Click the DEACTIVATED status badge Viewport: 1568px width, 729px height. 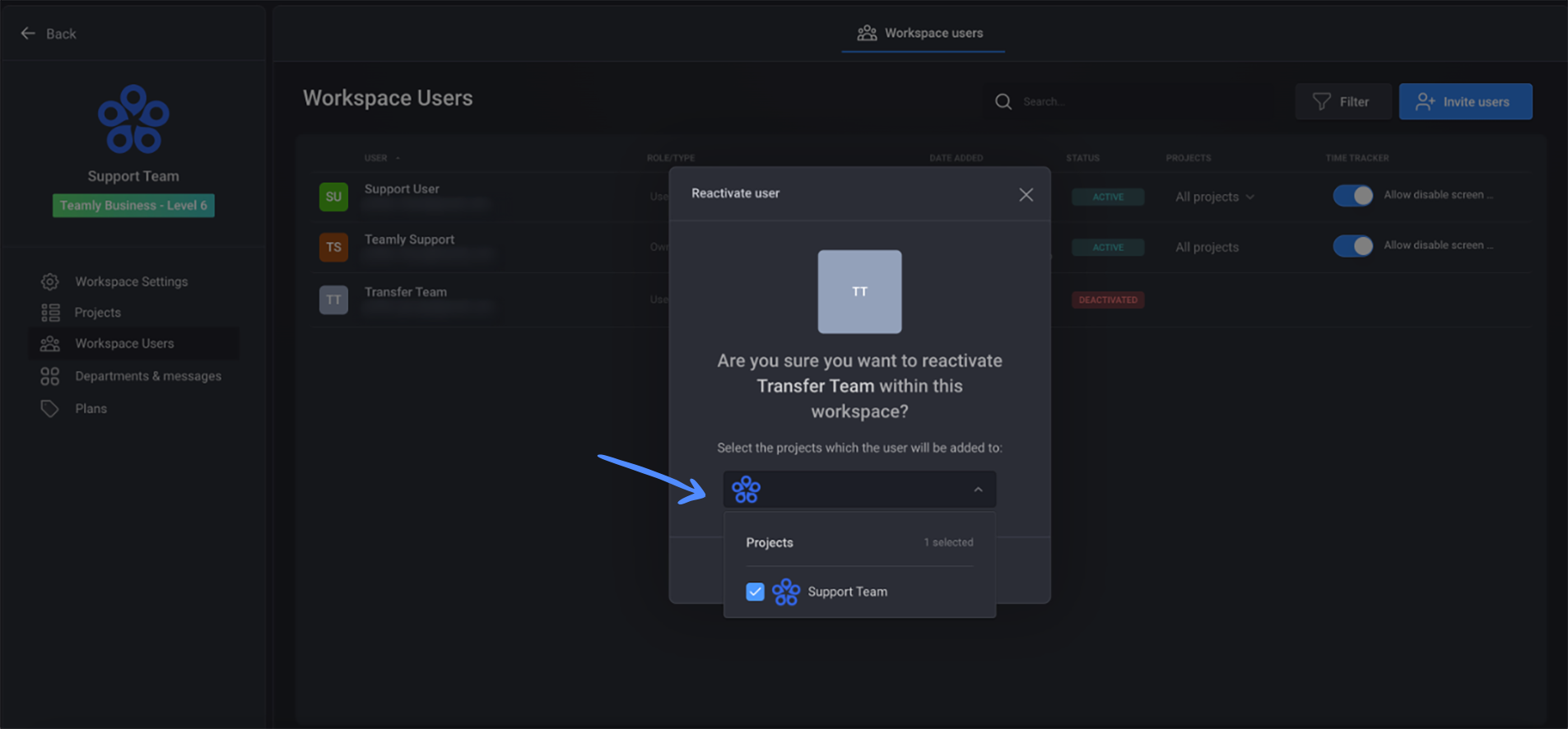tap(1108, 299)
